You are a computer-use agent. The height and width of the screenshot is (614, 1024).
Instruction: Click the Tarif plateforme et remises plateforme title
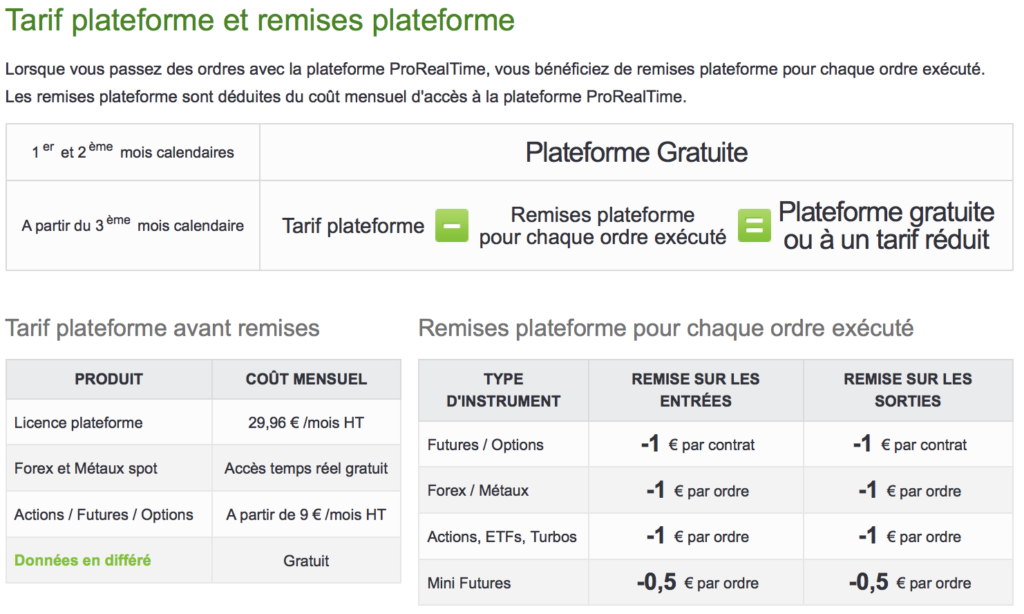pos(260,20)
